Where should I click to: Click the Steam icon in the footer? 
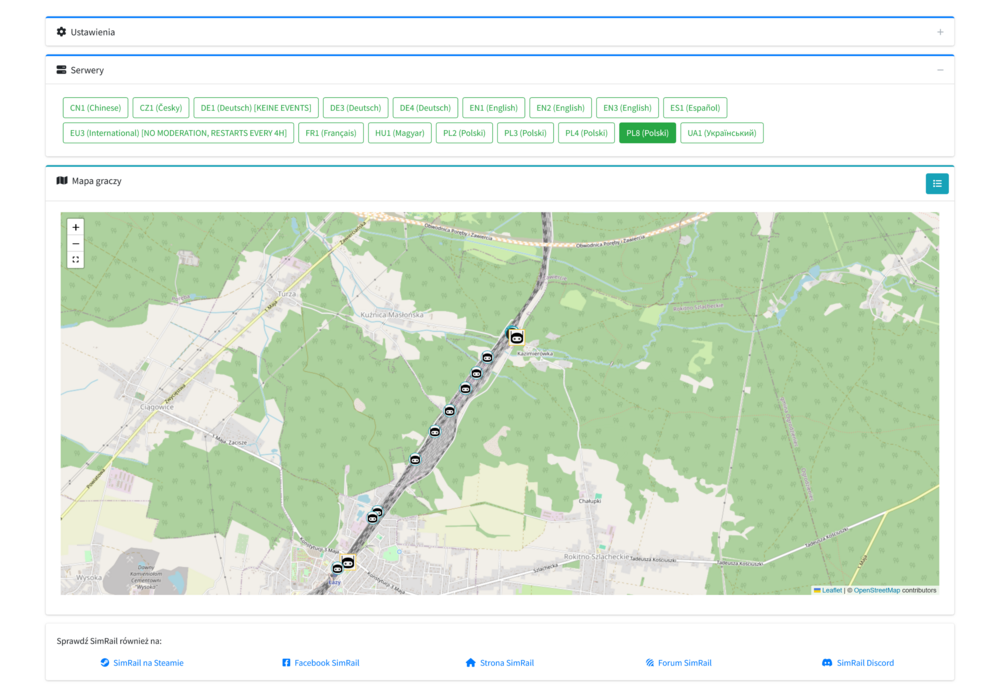tap(104, 662)
